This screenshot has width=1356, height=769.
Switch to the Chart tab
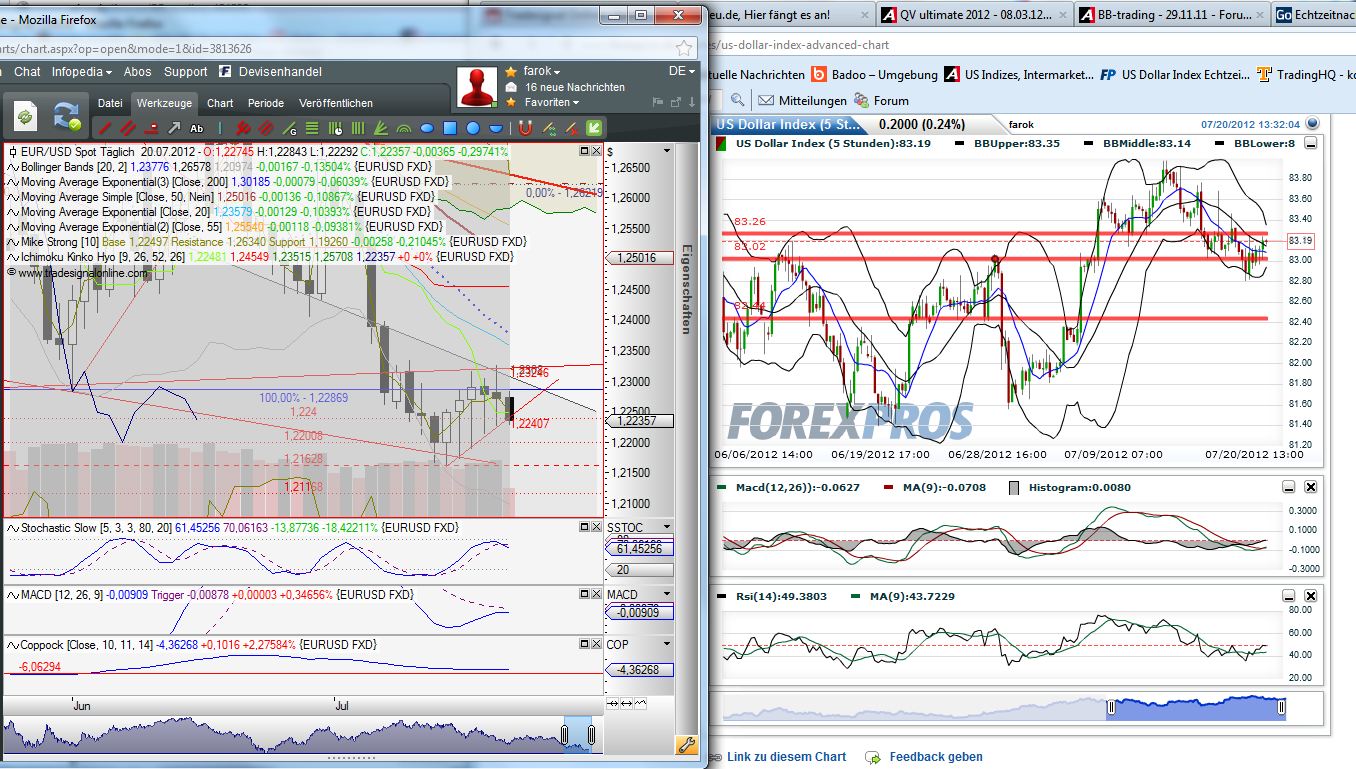[x=220, y=103]
